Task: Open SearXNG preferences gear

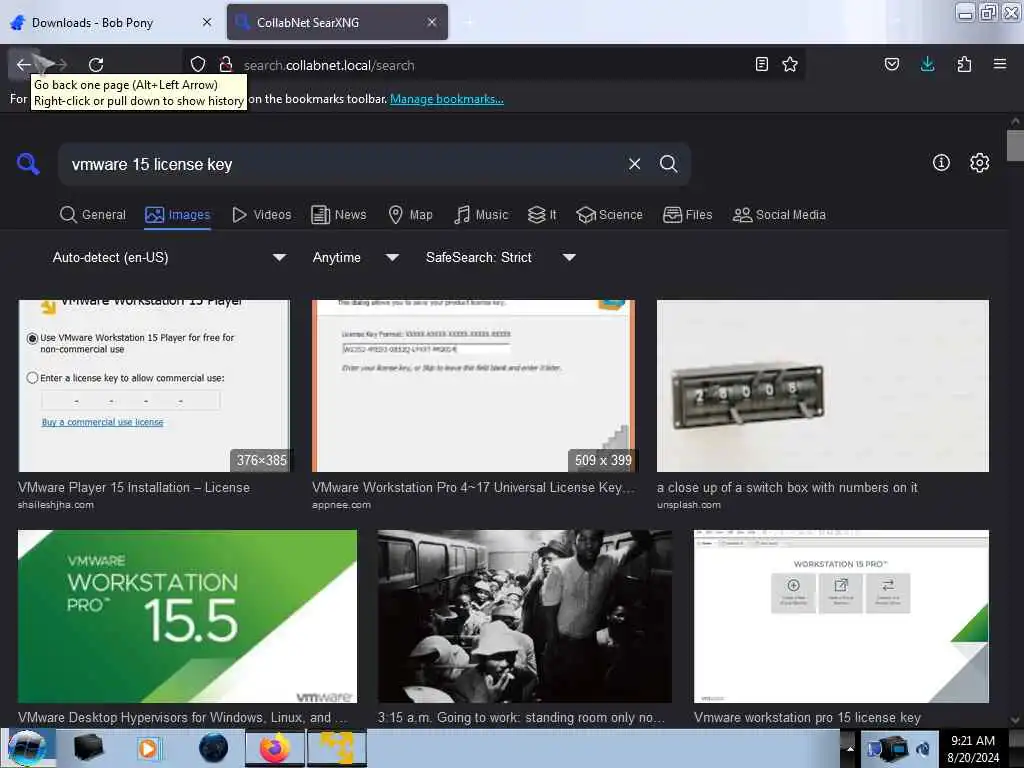Action: (980, 163)
